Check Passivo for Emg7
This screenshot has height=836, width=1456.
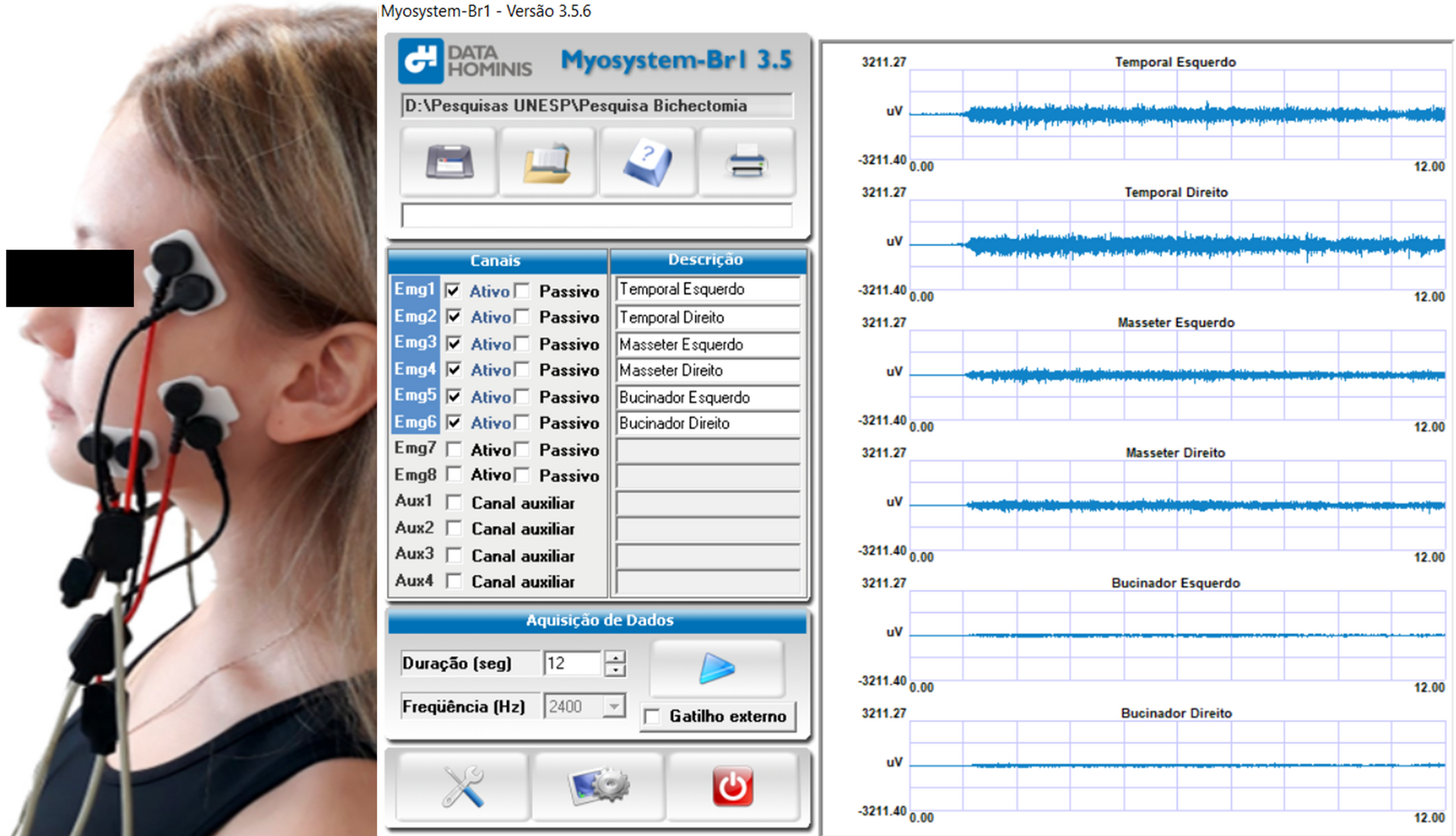coord(522,449)
